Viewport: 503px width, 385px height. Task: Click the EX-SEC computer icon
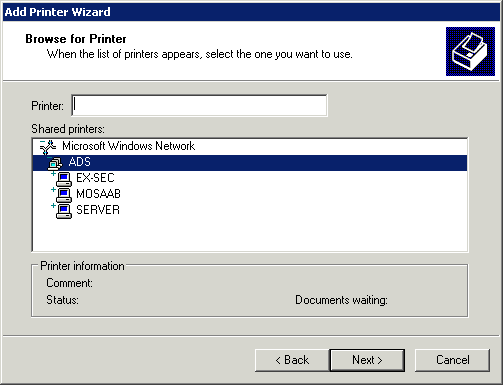point(64,179)
